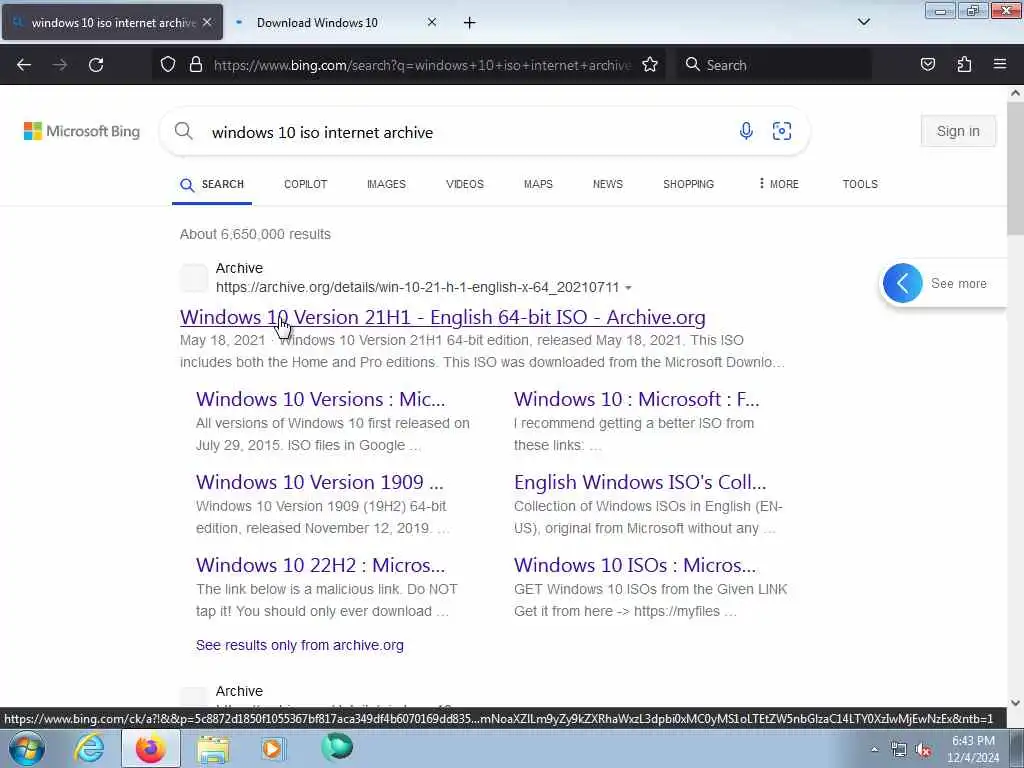1024x768 pixels.
Task: Click the Firefox address bar URL
Action: coord(422,65)
